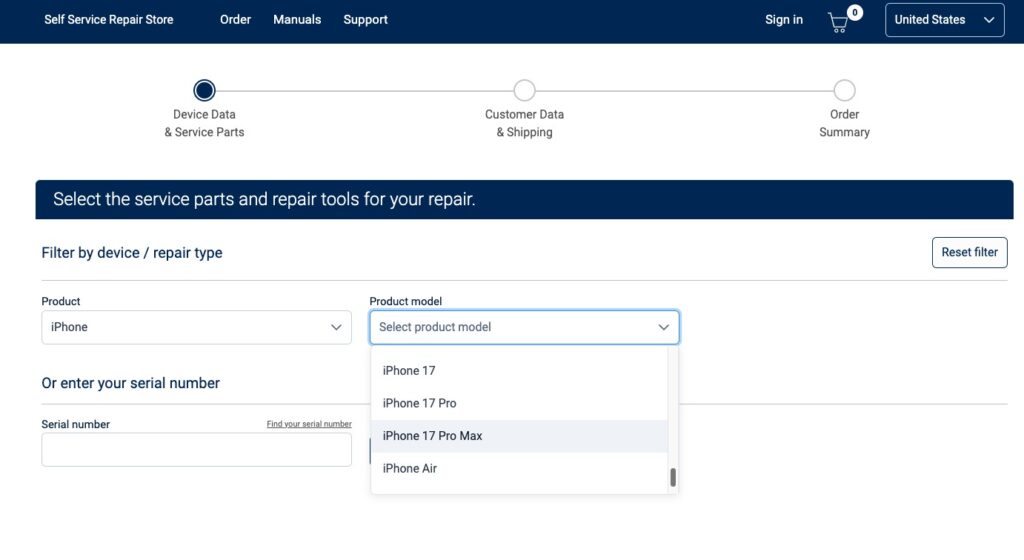Click into the Serial number input field
Image resolution: width=1024 pixels, height=560 pixels.
pos(196,450)
